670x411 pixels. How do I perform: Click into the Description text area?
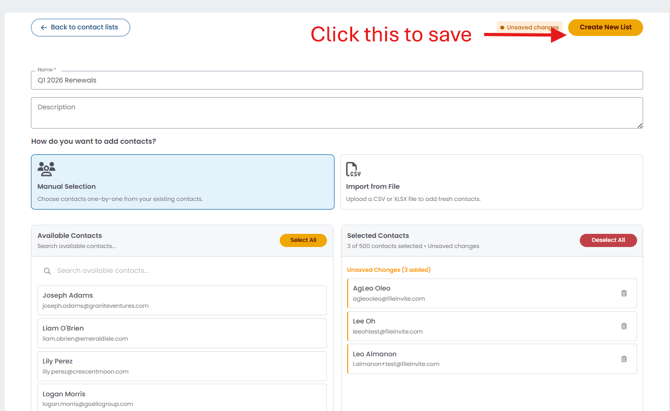336,113
